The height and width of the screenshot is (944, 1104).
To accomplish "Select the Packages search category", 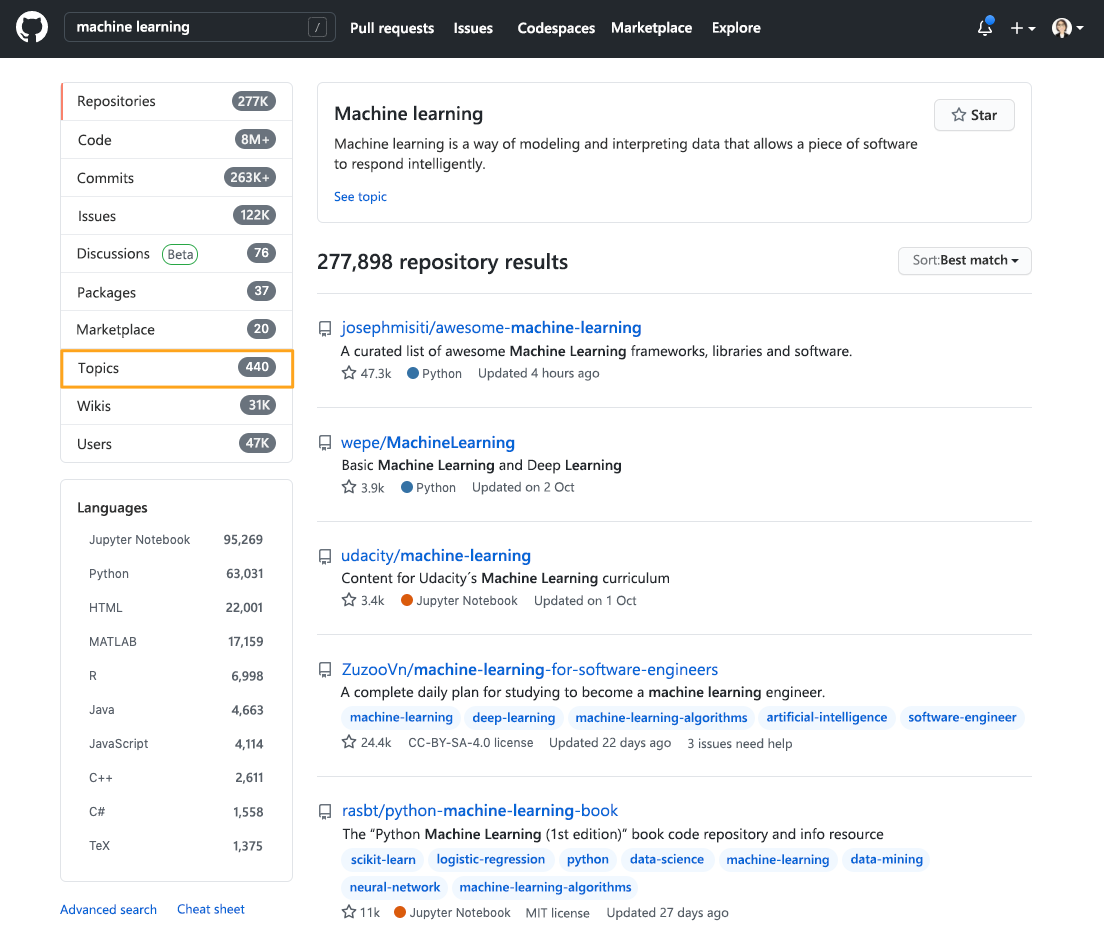I will (177, 291).
